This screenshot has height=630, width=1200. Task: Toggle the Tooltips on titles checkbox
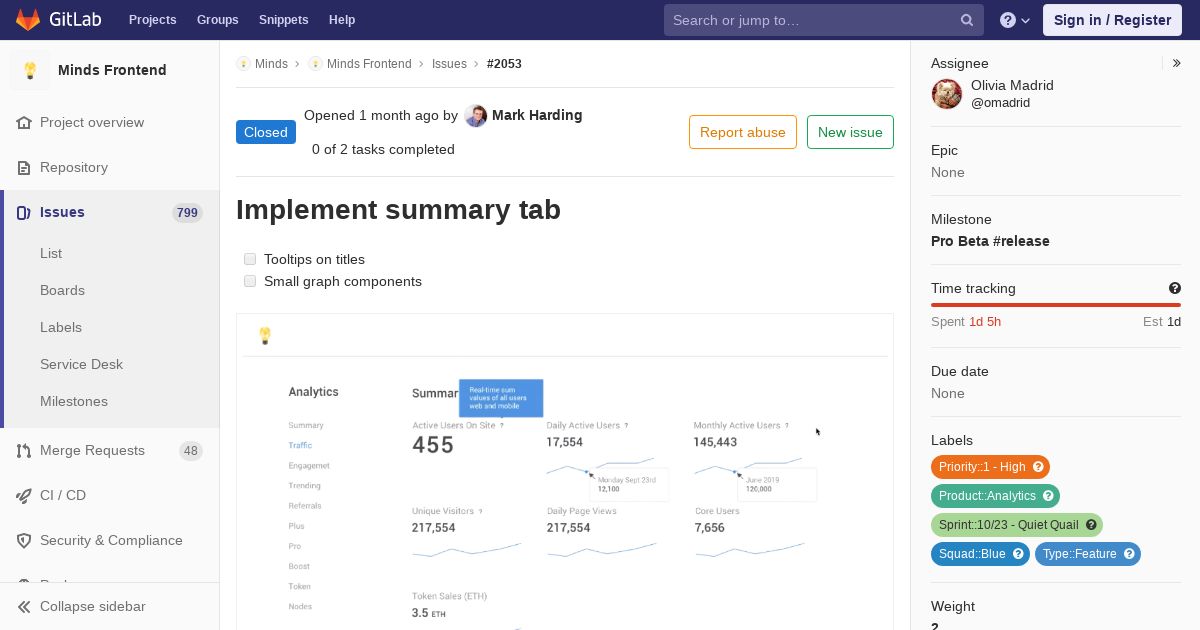(250, 259)
